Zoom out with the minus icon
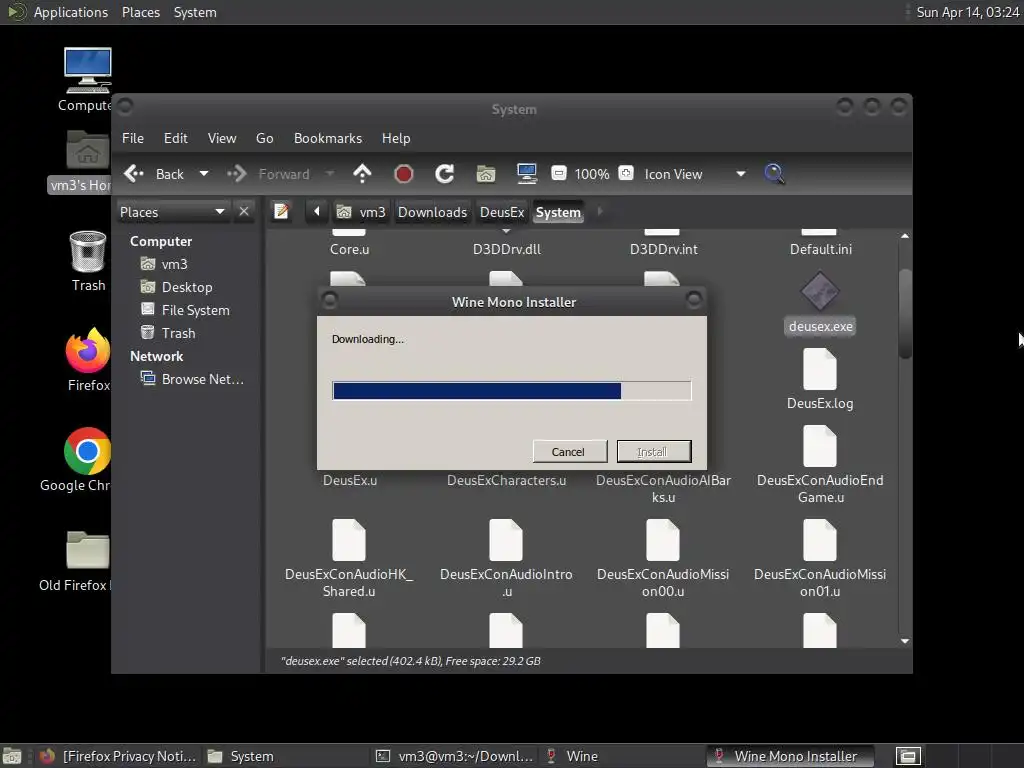 (x=558, y=173)
